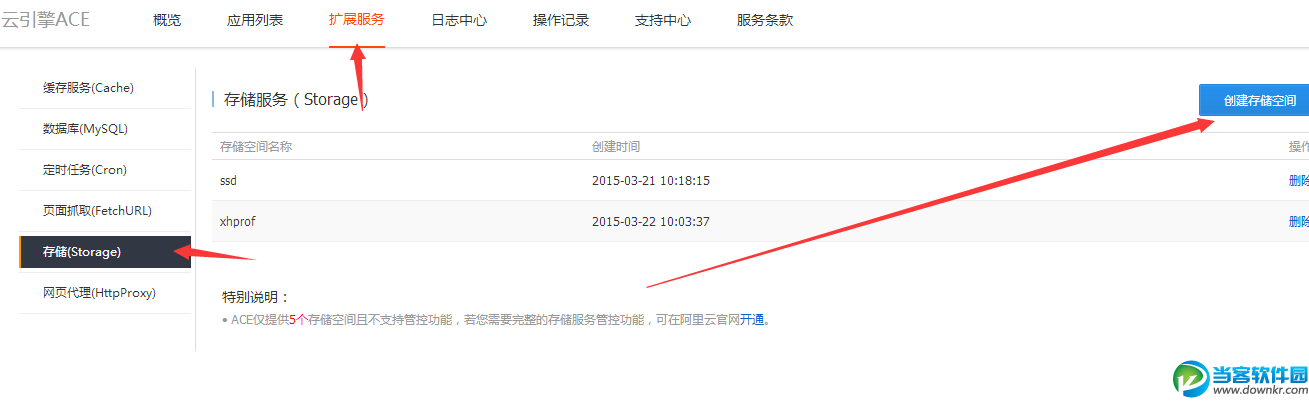Click the 2015-03-21 10:18:15 creation time
The width and height of the screenshot is (1309, 404).
tap(651, 181)
